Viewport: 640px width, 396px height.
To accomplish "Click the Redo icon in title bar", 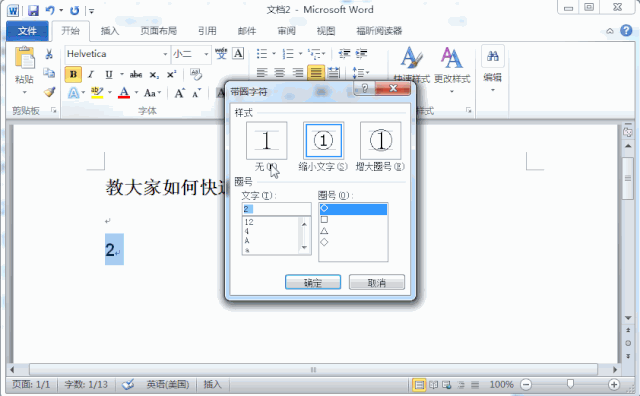I will [x=74, y=10].
